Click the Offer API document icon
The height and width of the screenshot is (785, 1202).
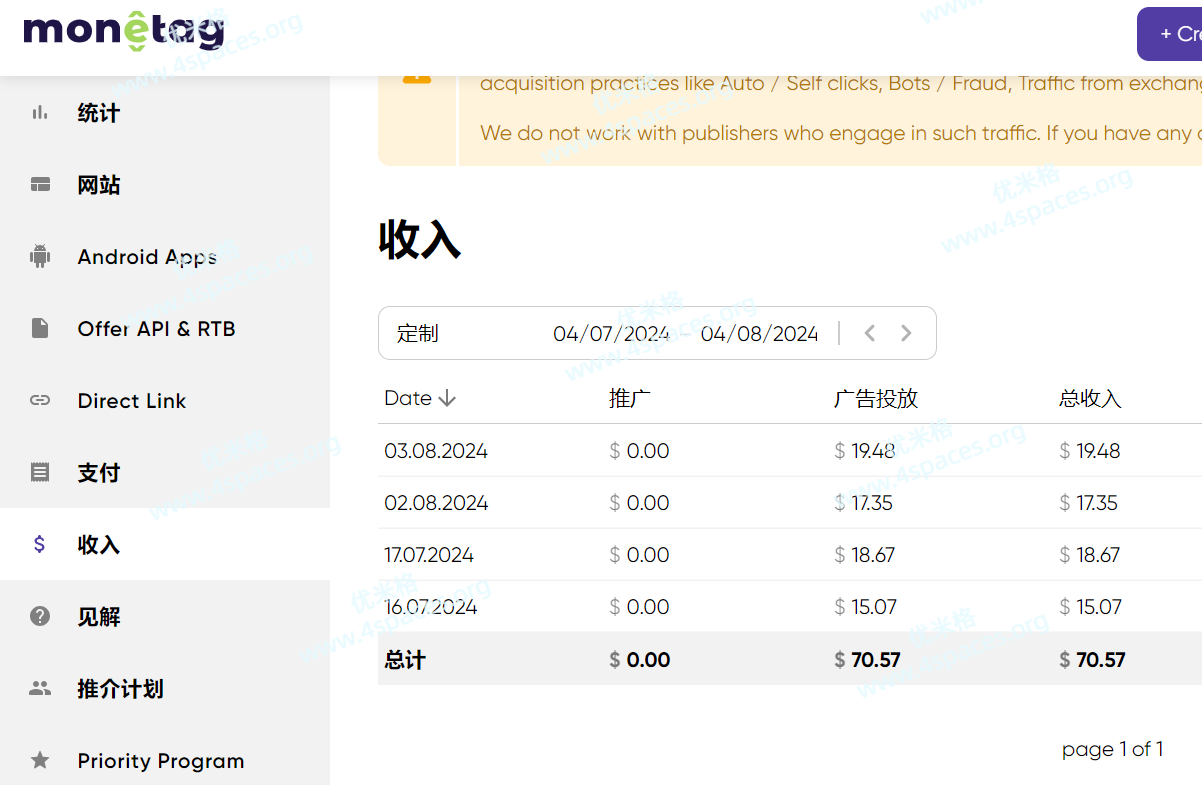(40, 329)
